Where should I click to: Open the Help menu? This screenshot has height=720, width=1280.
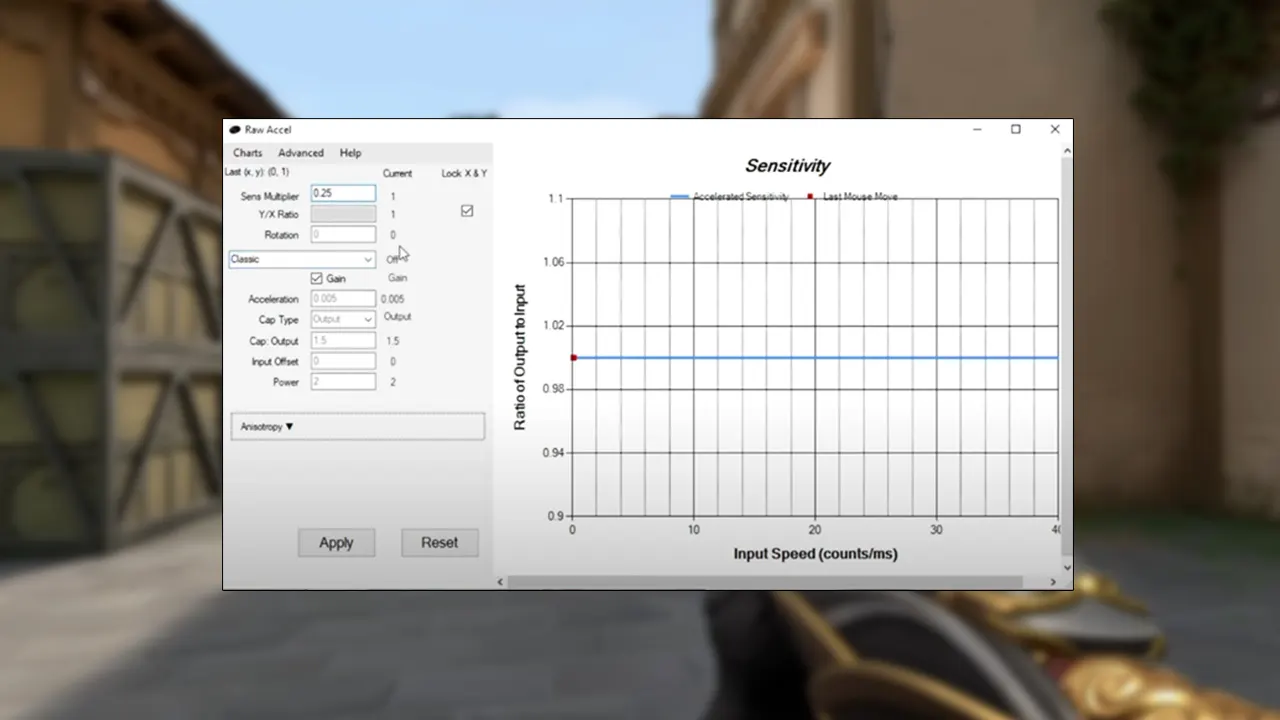[350, 152]
